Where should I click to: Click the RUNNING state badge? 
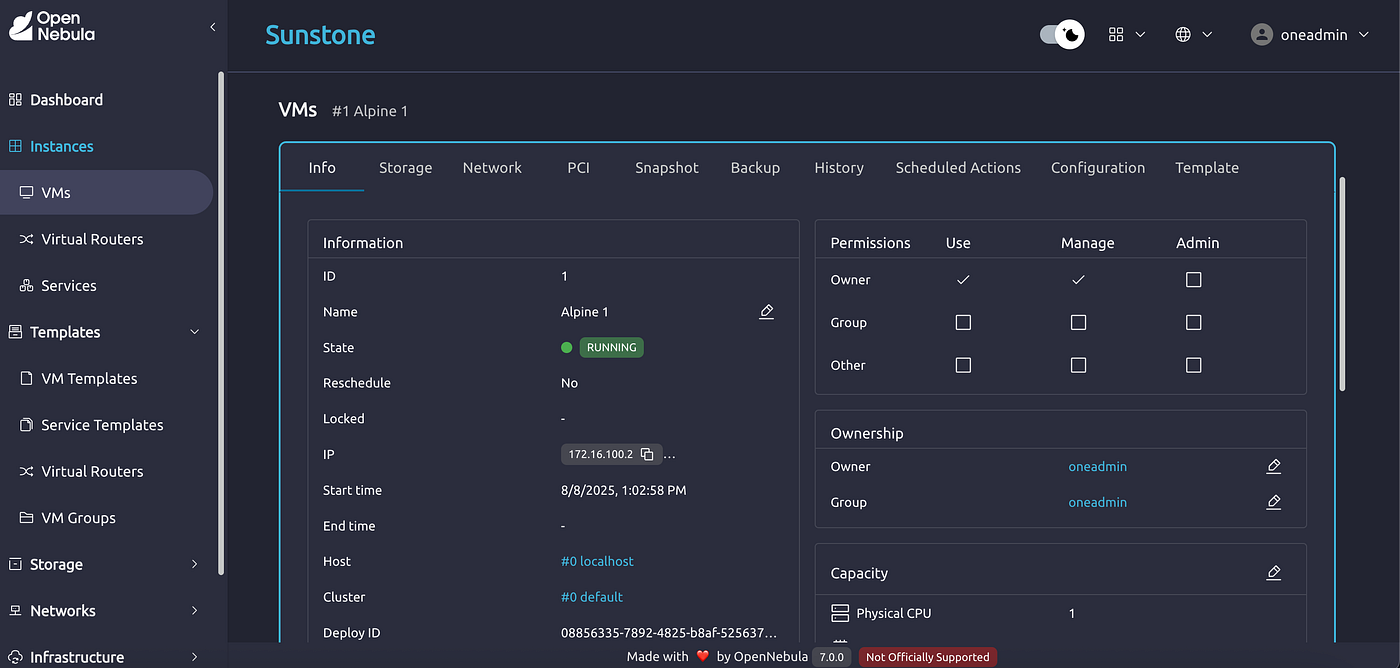coord(612,348)
